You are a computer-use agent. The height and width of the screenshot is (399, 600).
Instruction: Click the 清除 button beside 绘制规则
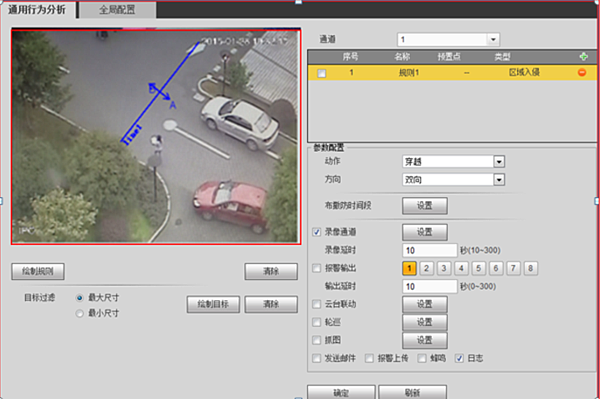(x=271, y=271)
